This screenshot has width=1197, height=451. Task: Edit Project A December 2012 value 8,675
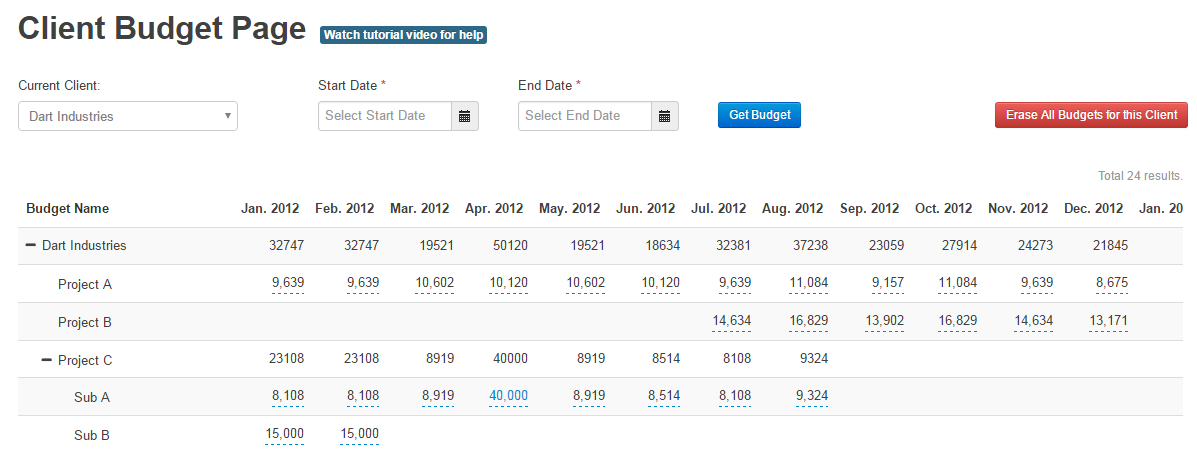[1112, 283]
